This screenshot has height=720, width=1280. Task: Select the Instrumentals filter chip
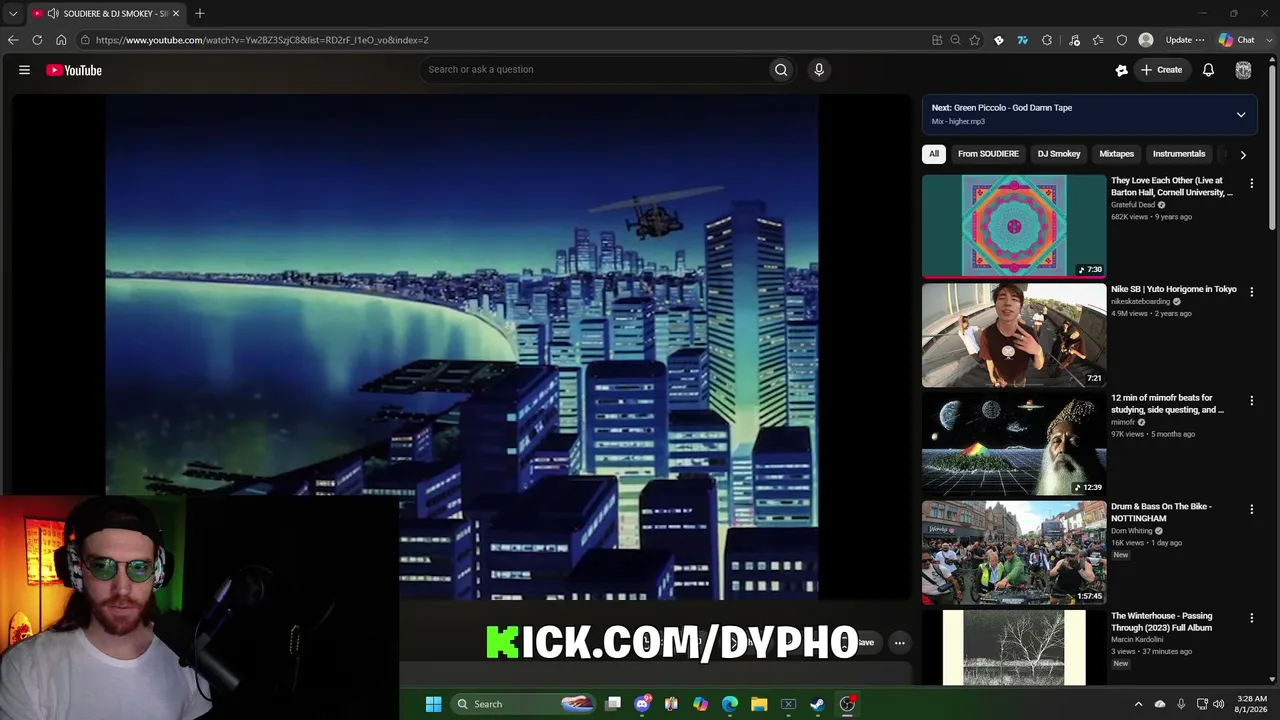1179,154
